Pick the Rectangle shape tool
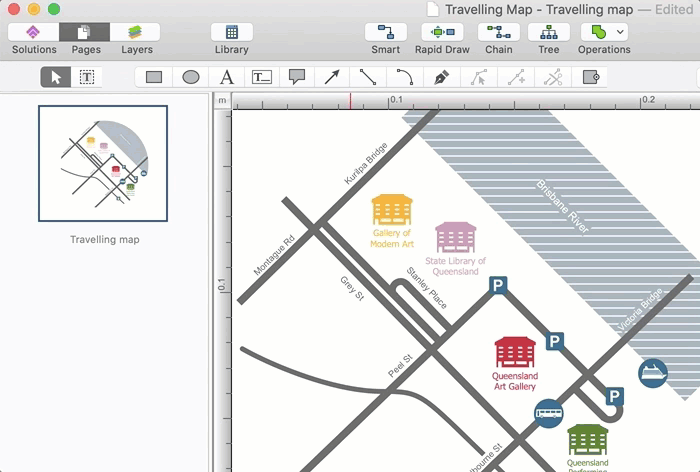Image resolution: width=700 pixels, height=472 pixels. point(154,77)
